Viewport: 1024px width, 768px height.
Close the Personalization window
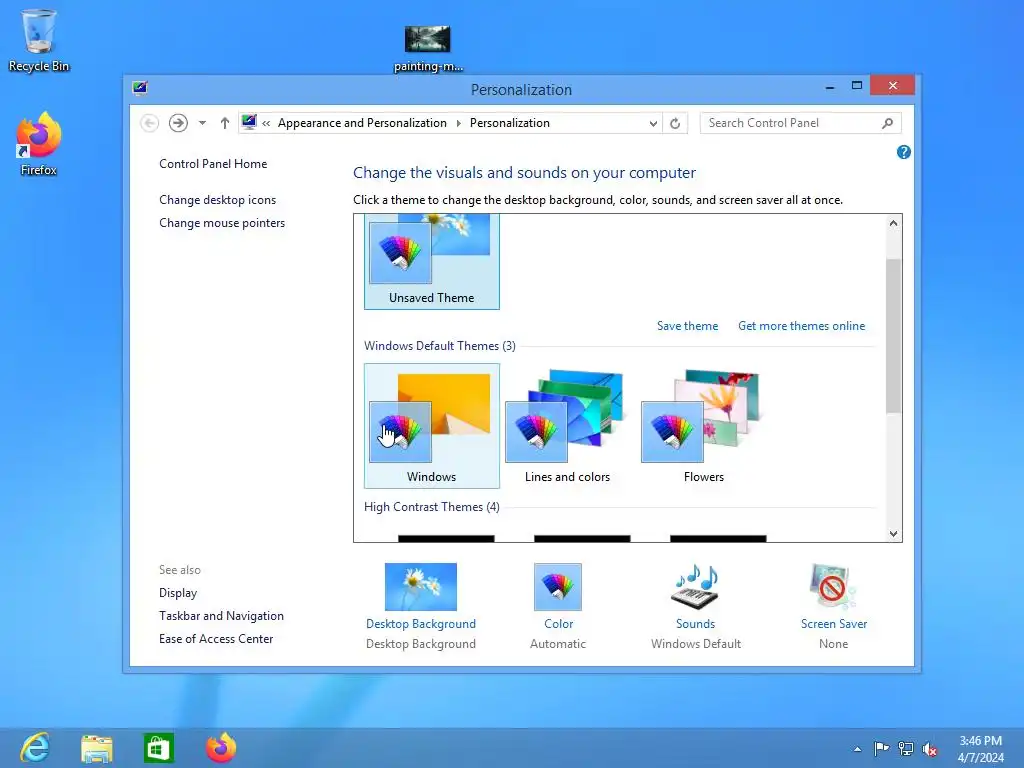click(892, 86)
